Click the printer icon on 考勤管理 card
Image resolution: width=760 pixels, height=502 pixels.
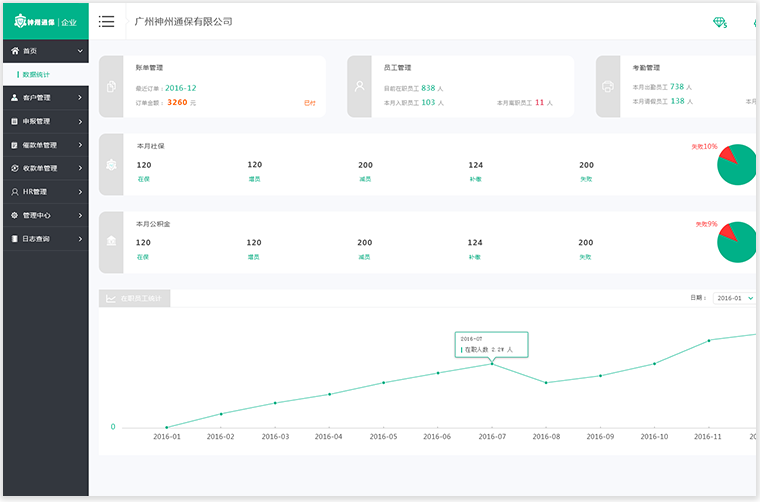[608, 86]
